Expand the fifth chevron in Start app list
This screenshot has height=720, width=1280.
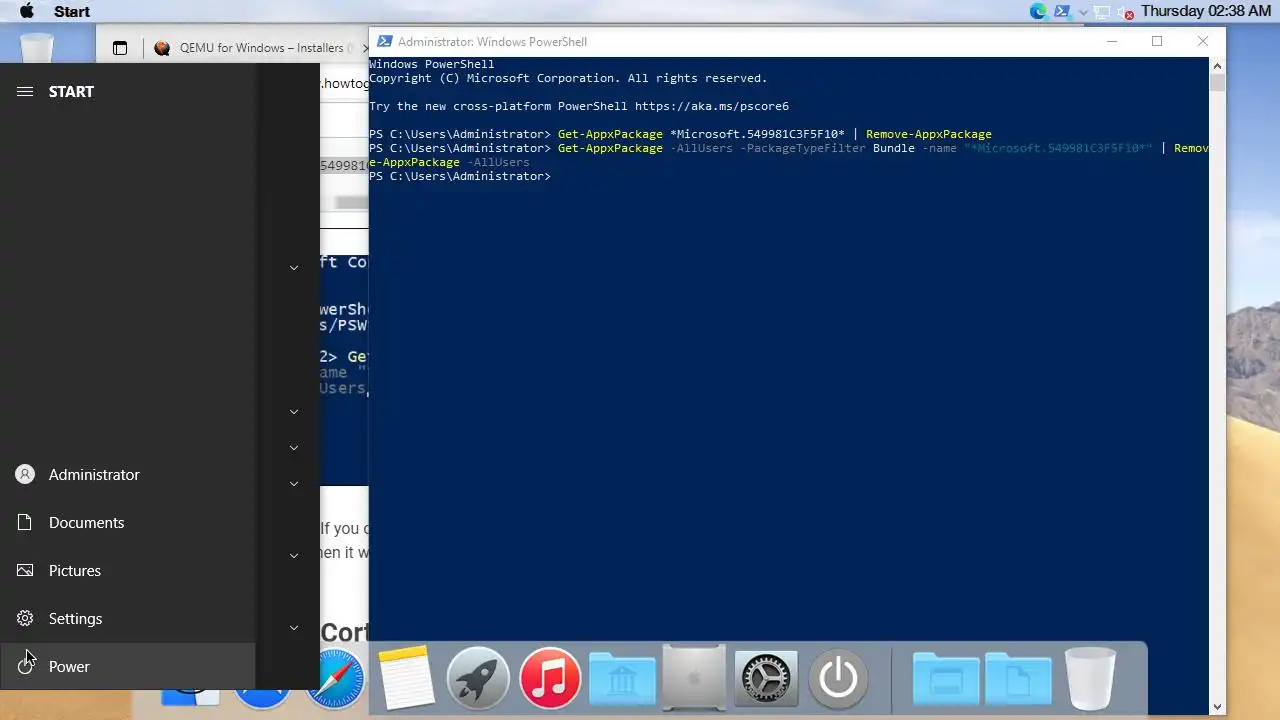pos(294,556)
